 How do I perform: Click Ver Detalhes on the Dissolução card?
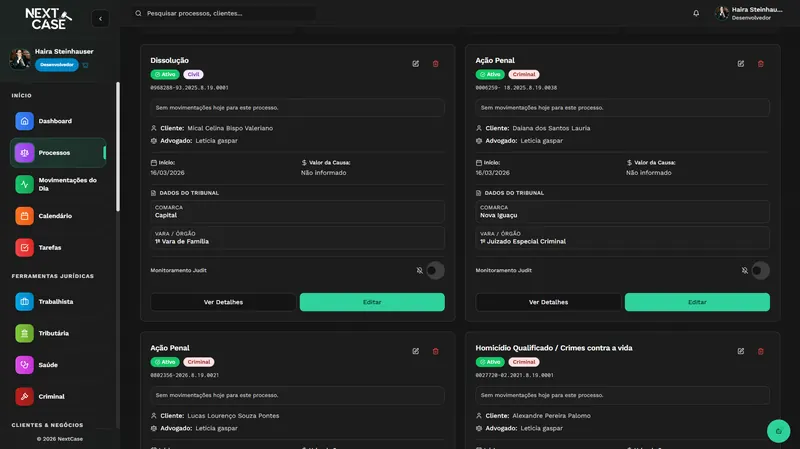pyautogui.click(x=223, y=302)
